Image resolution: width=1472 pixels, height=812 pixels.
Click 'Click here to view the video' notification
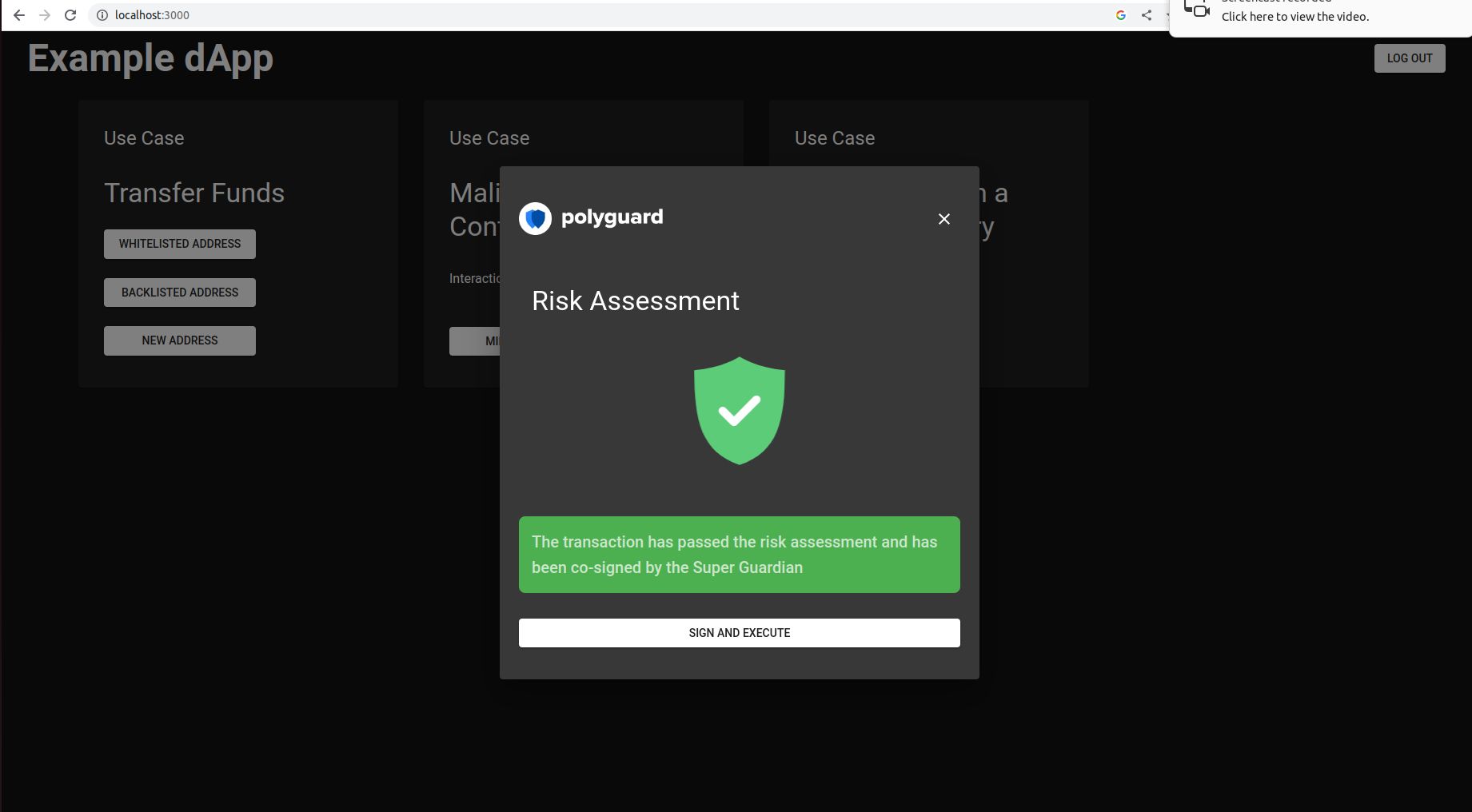pos(1295,17)
